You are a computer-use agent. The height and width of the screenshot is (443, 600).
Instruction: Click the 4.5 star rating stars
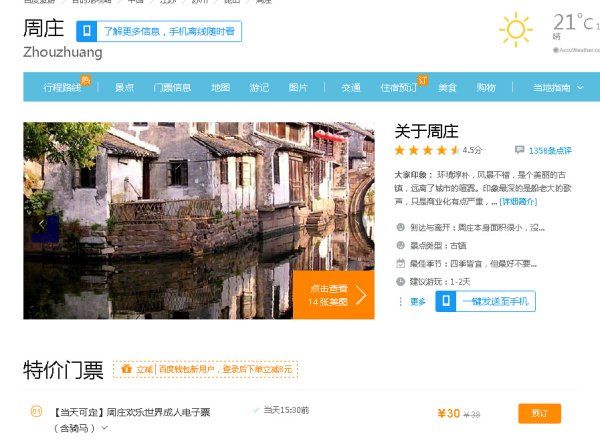click(427, 150)
